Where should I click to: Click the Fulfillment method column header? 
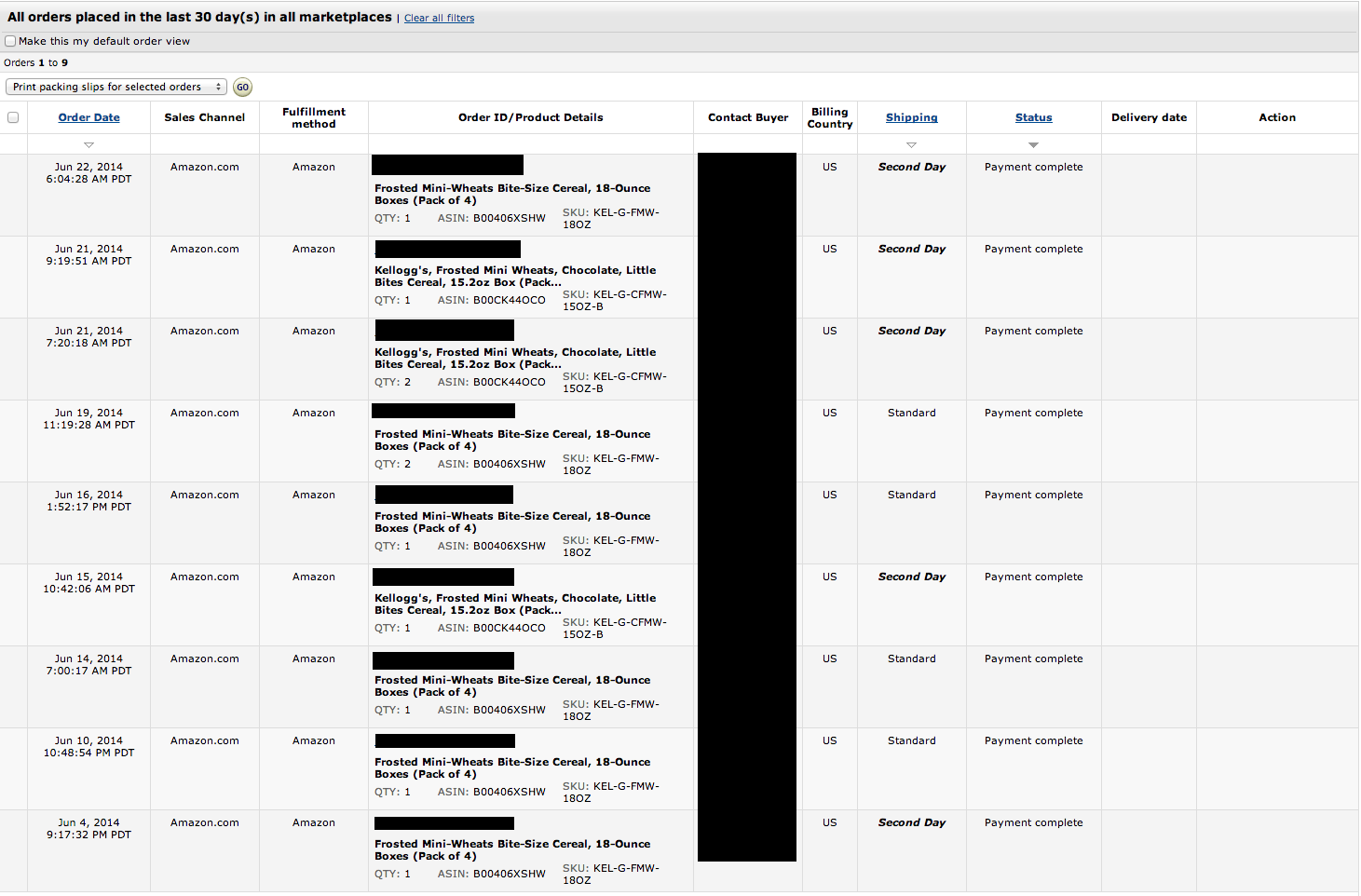[314, 117]
